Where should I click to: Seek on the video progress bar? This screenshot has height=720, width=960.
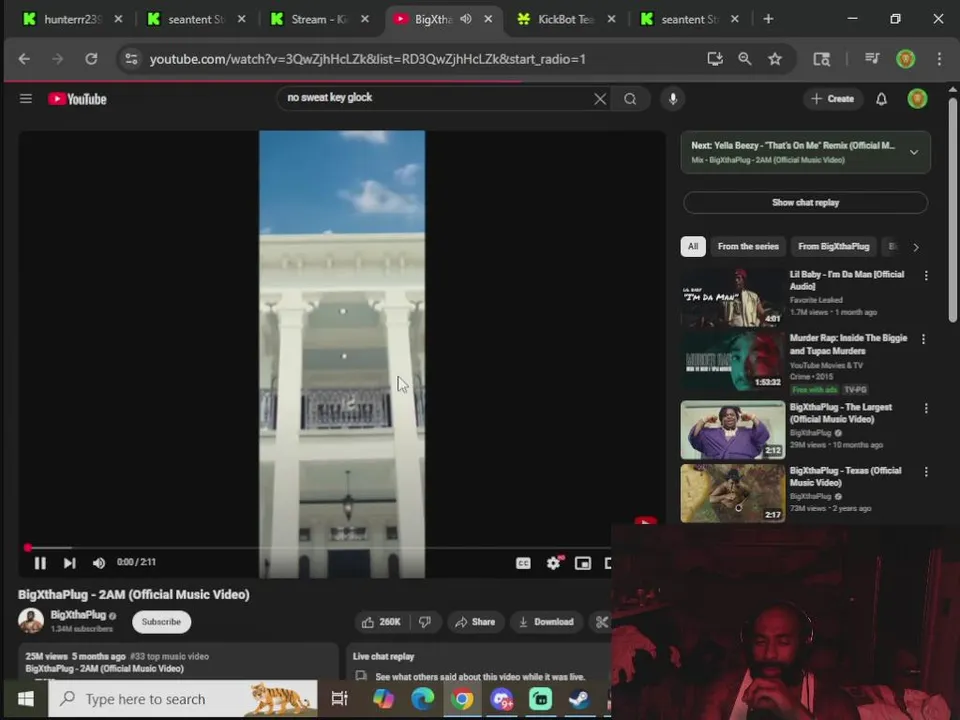318,547
